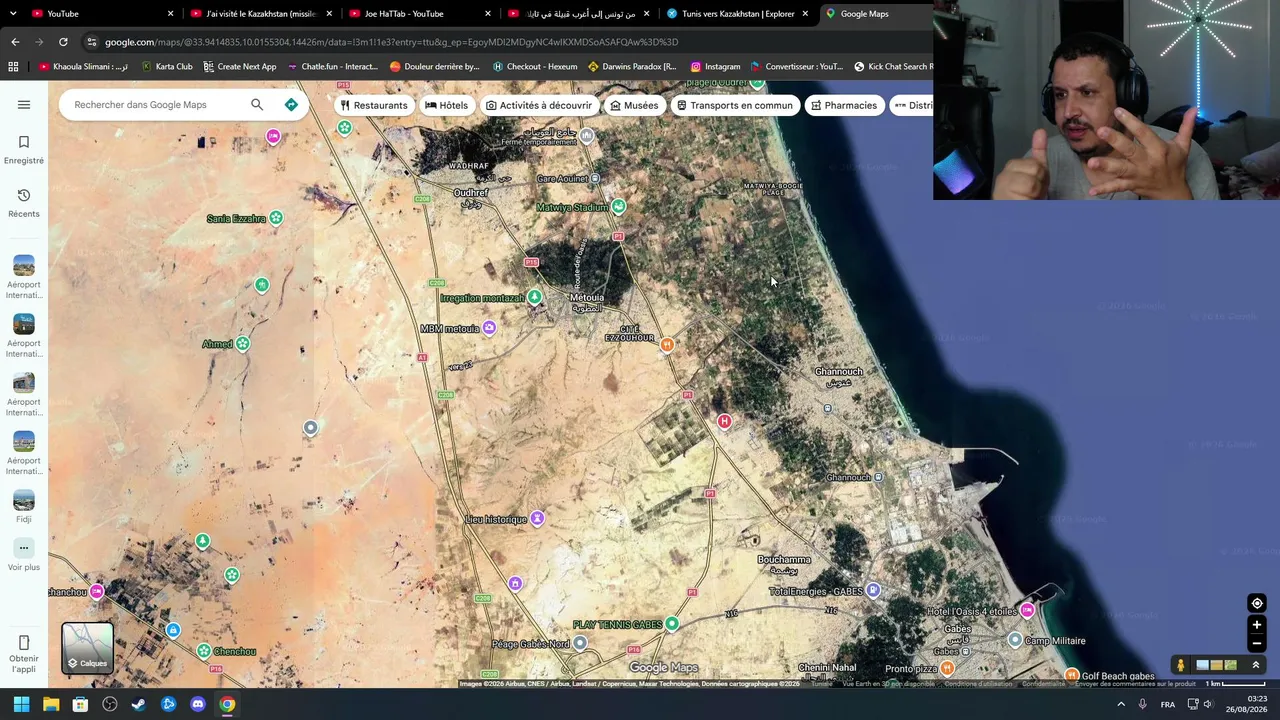Close the Joe HaTTab YouTube tab
The image size is (1280, 720).
click(x=488, y=14)
